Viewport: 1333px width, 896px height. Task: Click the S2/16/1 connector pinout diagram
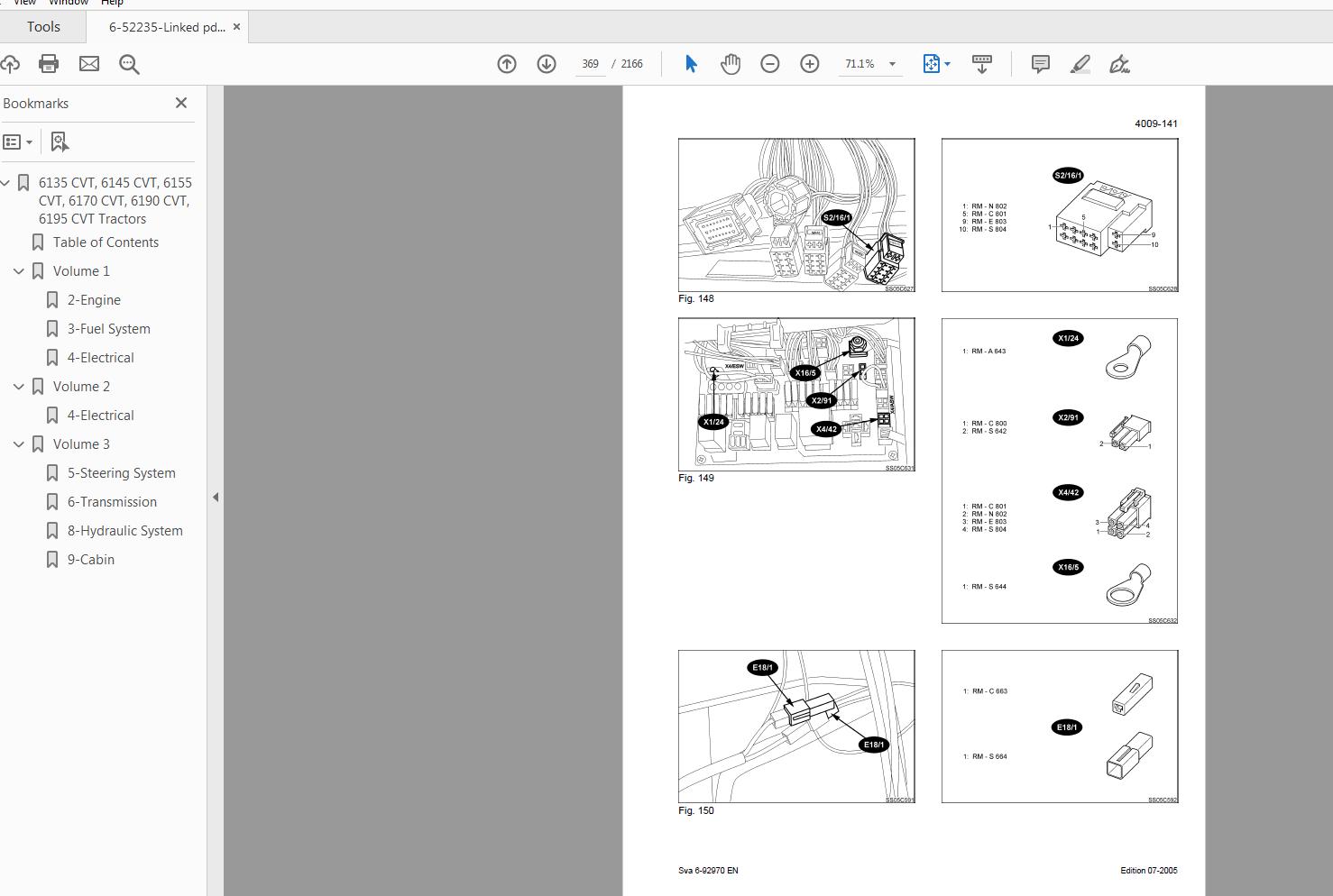[1060, 215]
